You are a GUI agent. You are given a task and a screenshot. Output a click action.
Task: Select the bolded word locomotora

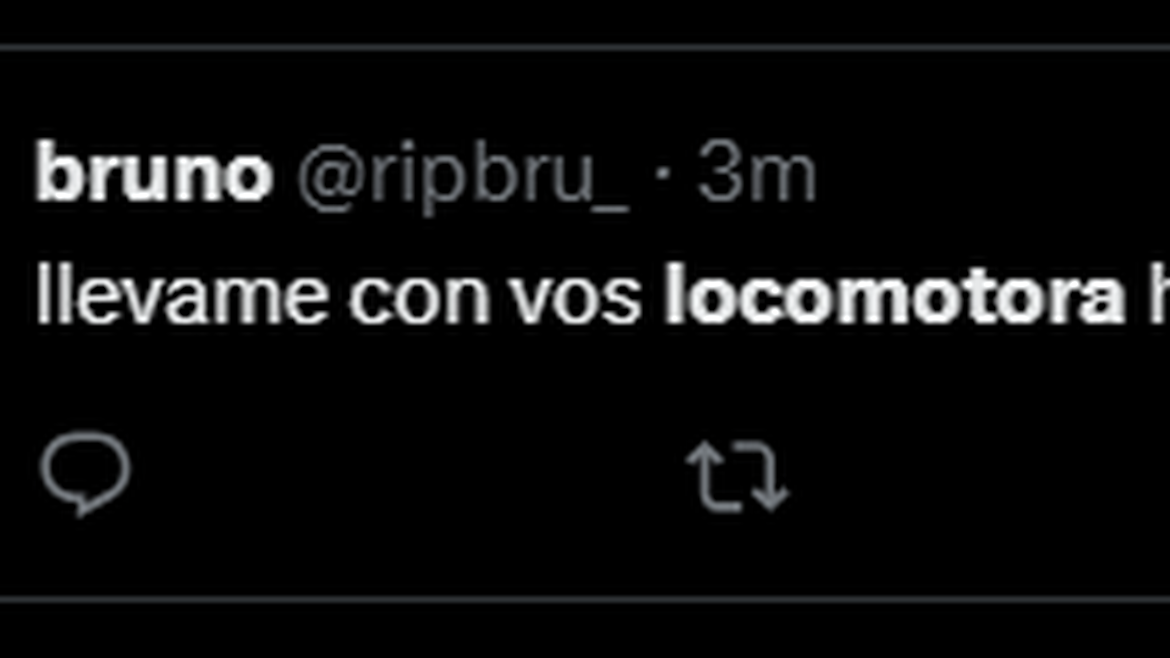tap(895, 295)
